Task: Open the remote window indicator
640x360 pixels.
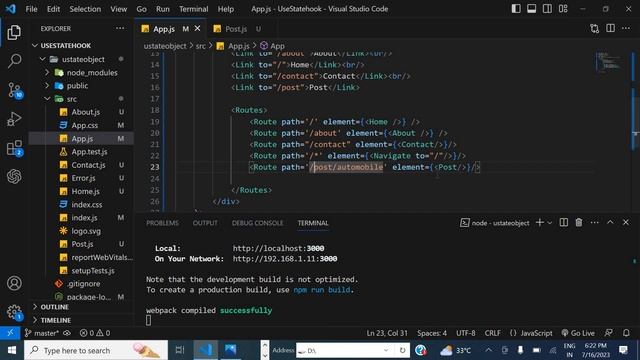Action: point(10,333)
